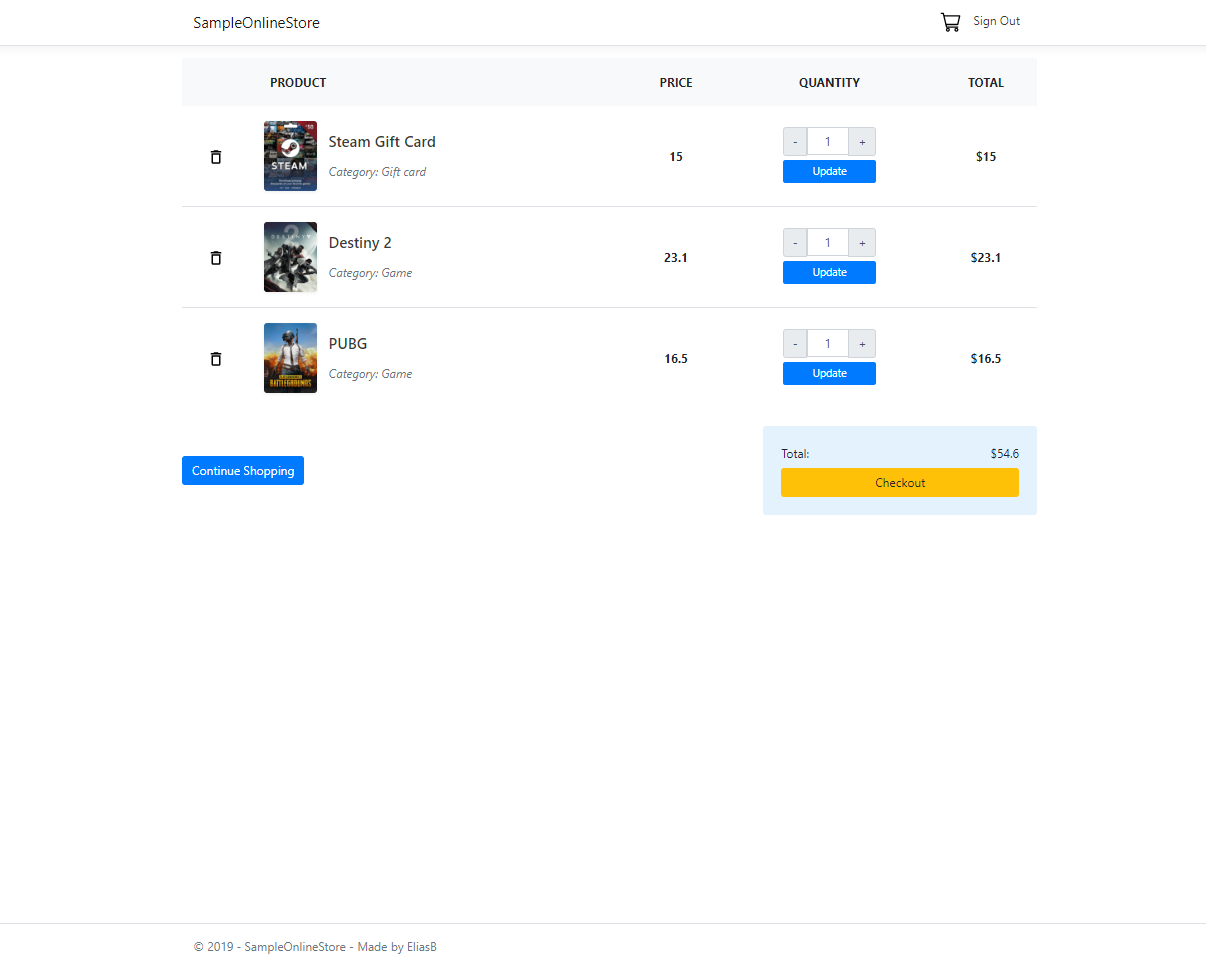
Task: Click the Continue Shopping button
Action: click(x=243, y=471)
